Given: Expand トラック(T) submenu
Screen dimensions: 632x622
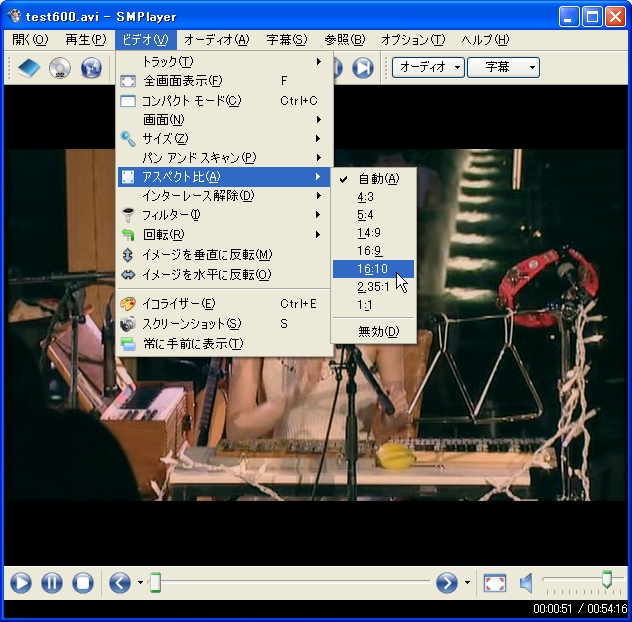Looking at the screenshot, I should (x=225, y=61).
